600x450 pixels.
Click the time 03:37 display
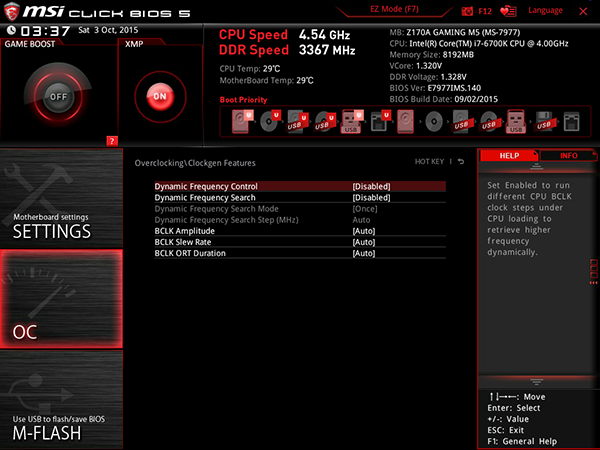click(45, 31)
